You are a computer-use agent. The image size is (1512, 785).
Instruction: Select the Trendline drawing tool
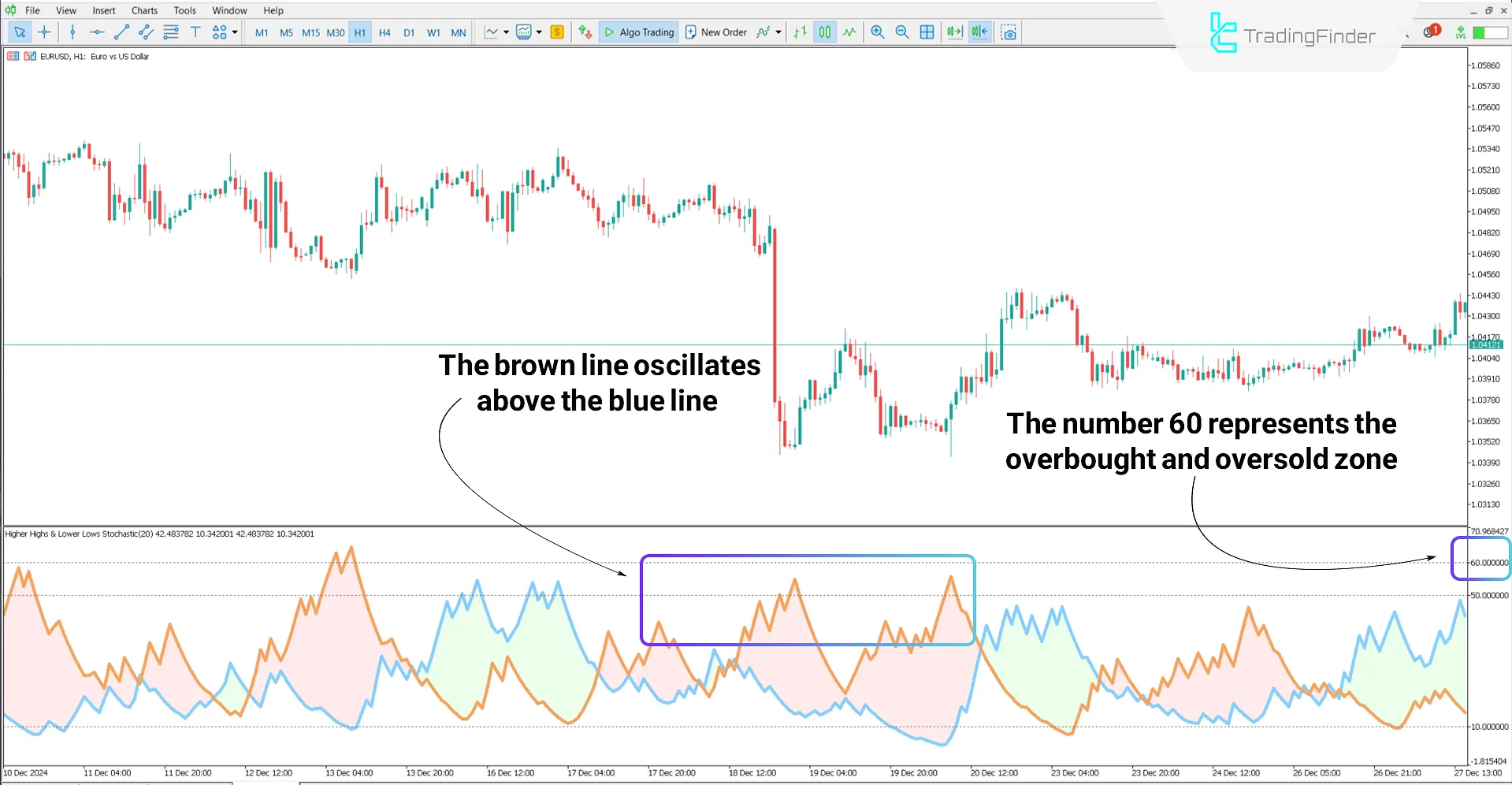pyautogui.click(x=121, y=32)
